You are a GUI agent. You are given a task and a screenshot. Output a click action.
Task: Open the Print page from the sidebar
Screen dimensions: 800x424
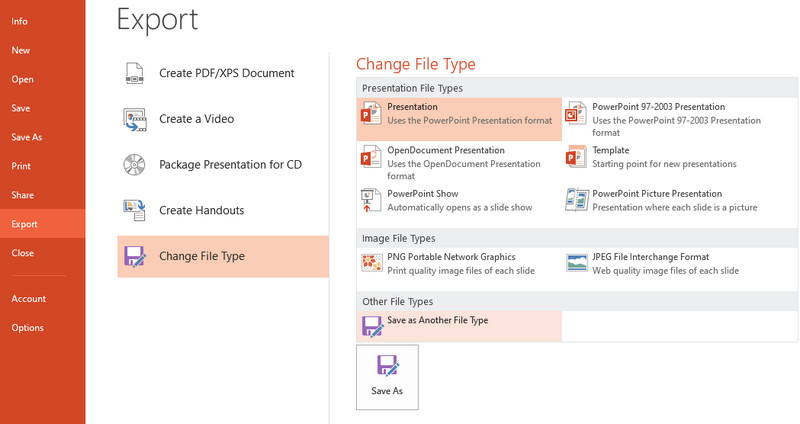point(21,166)
